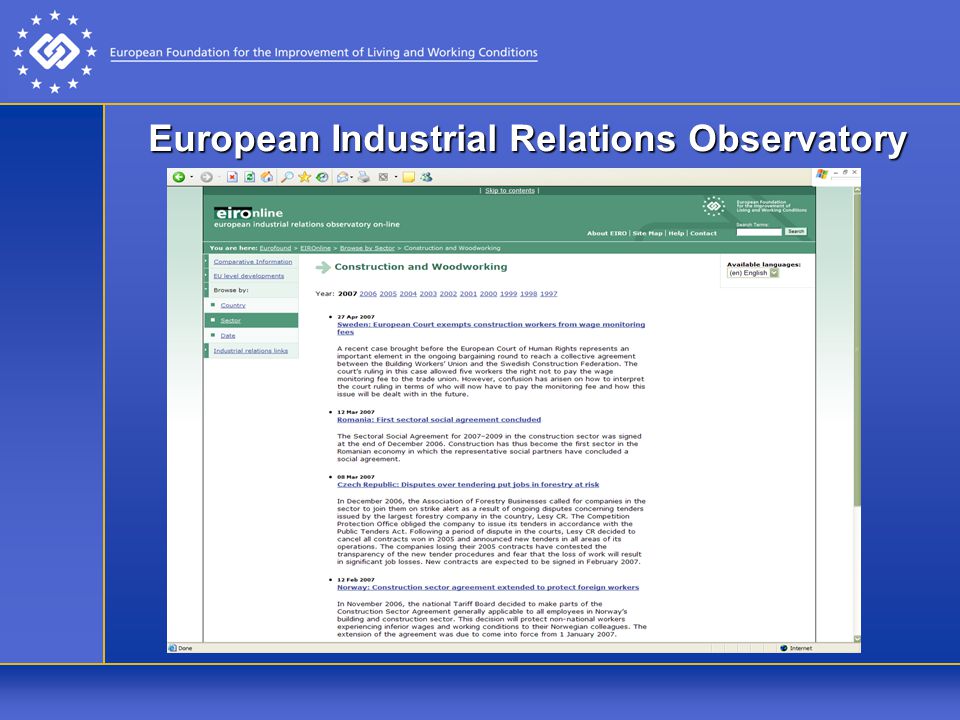The width and height of the screenshot is (960, 720).
Task: Show articles from year 2000
Action: pyautogui.click(x=489, y=294)
